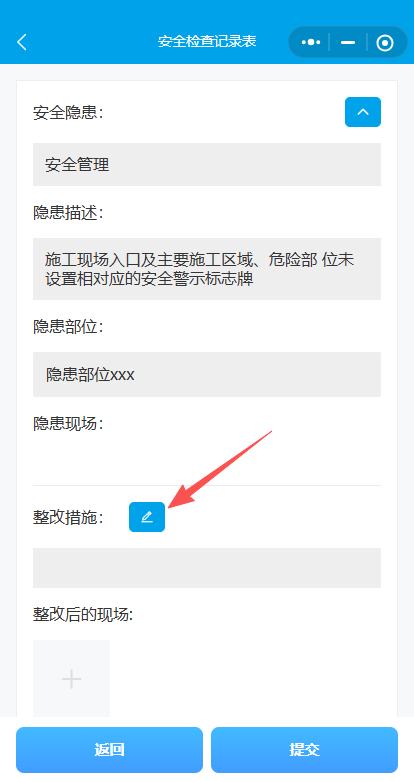Minimize the mini program with dash icon
This screenshot has width=414, height=782.
[348, 42]
